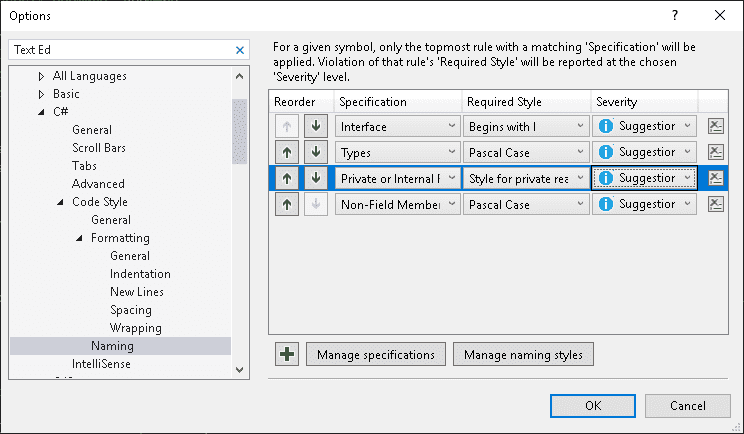Expand the All Languages tree node
The height and width of the screenshot is (434, 744).
pyautogui.click(x=41, y=76)
